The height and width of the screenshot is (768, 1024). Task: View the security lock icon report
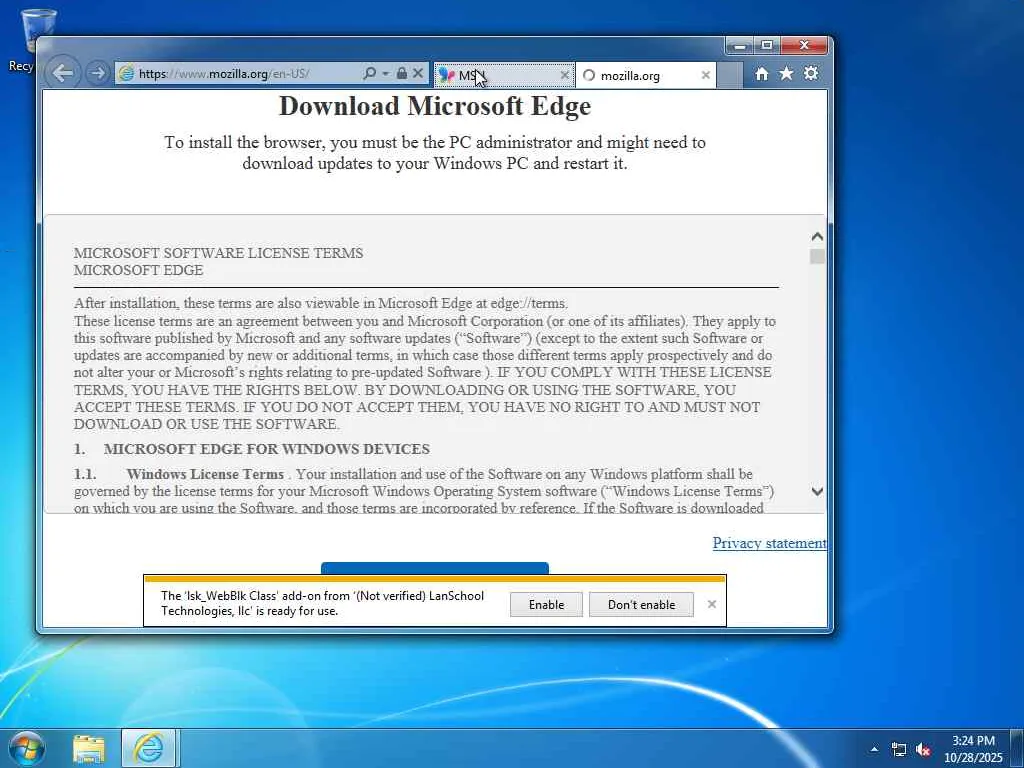click(x=402, y=73)
